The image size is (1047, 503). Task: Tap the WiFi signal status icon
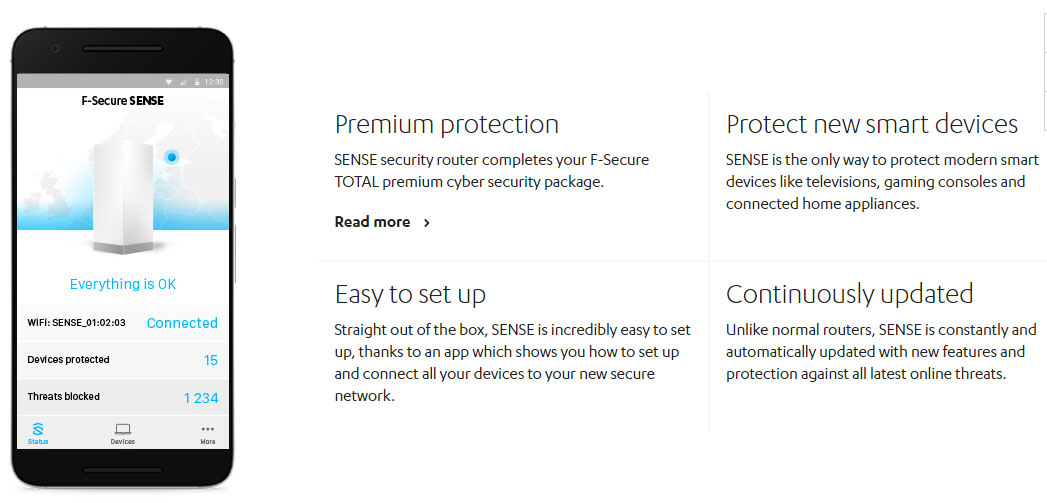(170, 81)
